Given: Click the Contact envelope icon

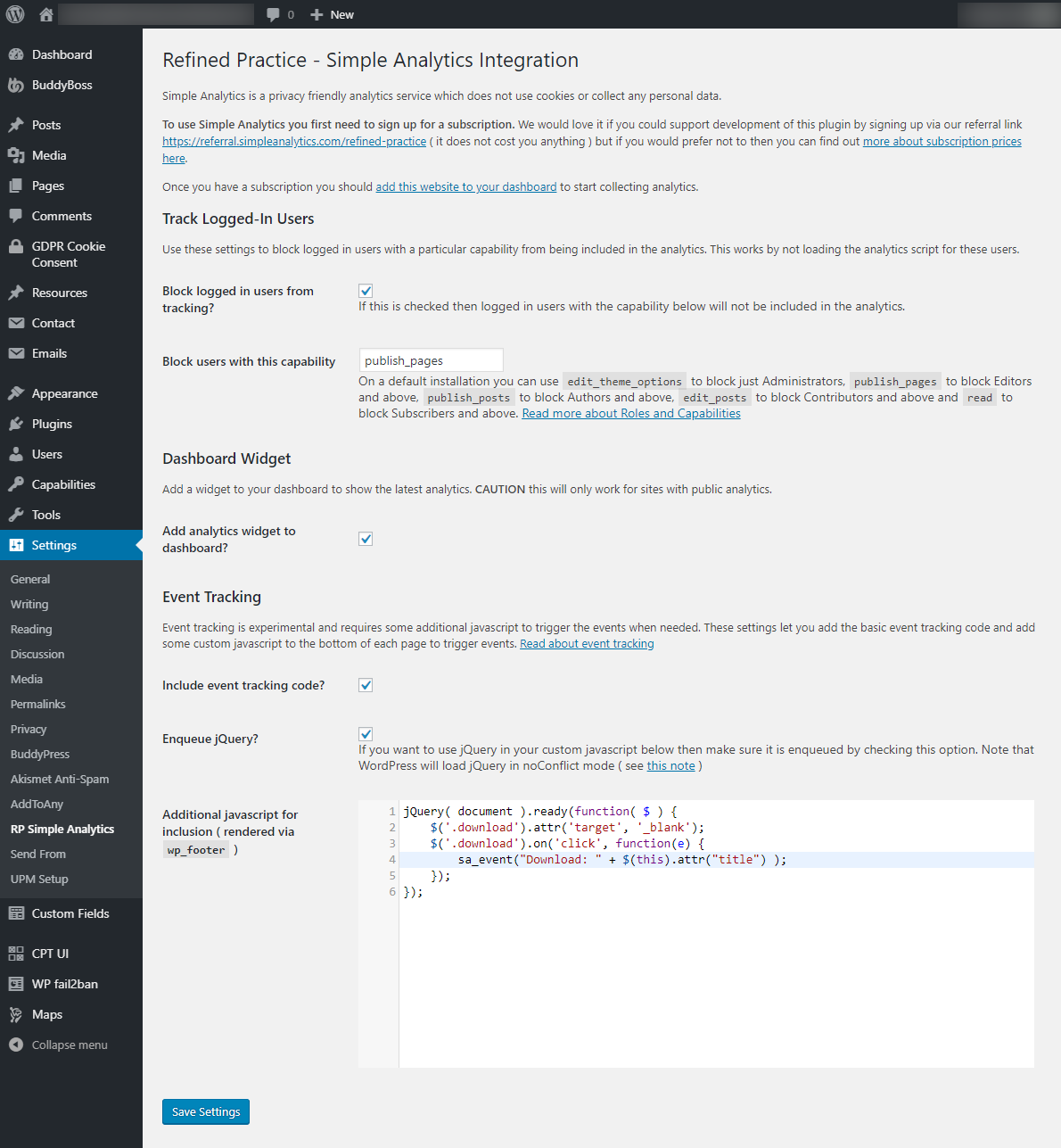Looking at the screenshot, I should [16, 323].
